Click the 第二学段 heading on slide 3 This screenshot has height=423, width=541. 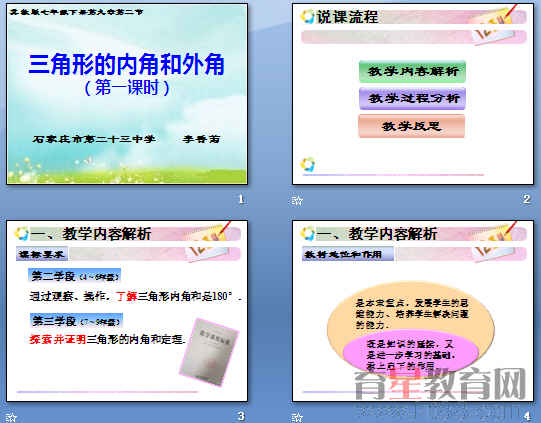point(75,276)
